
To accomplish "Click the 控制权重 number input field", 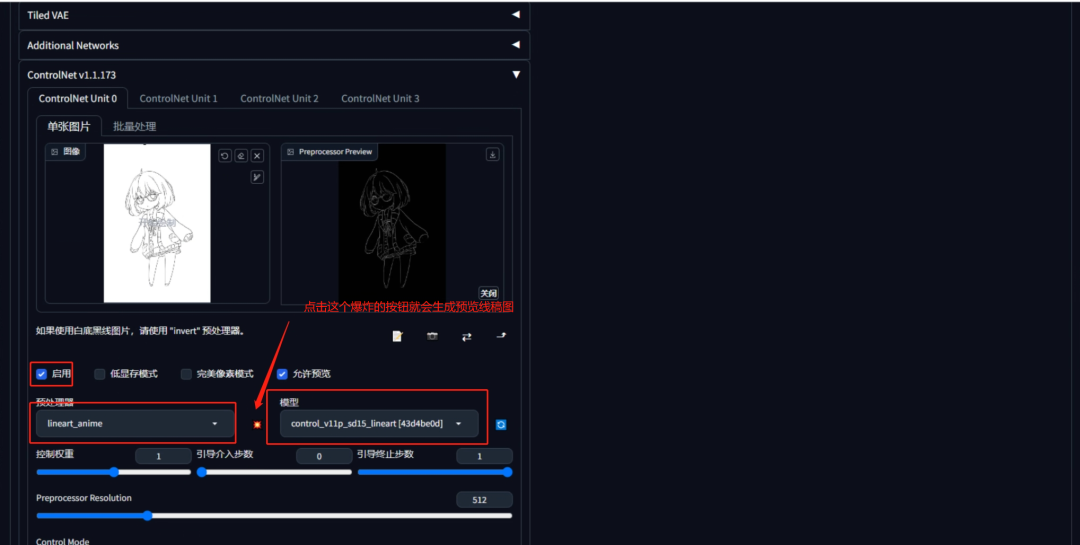I will click(x=162, y=456).
